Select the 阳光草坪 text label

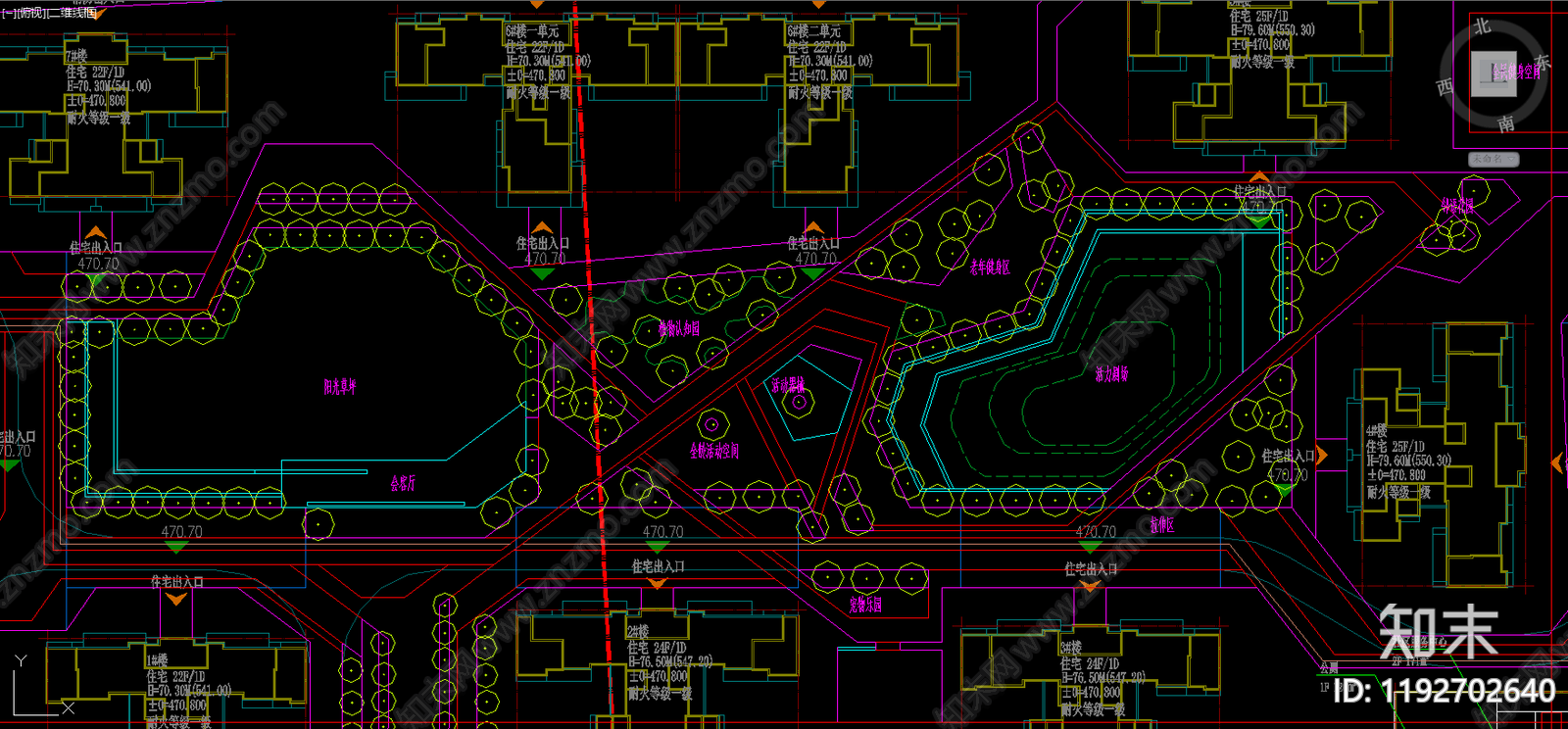pos(340,387)
